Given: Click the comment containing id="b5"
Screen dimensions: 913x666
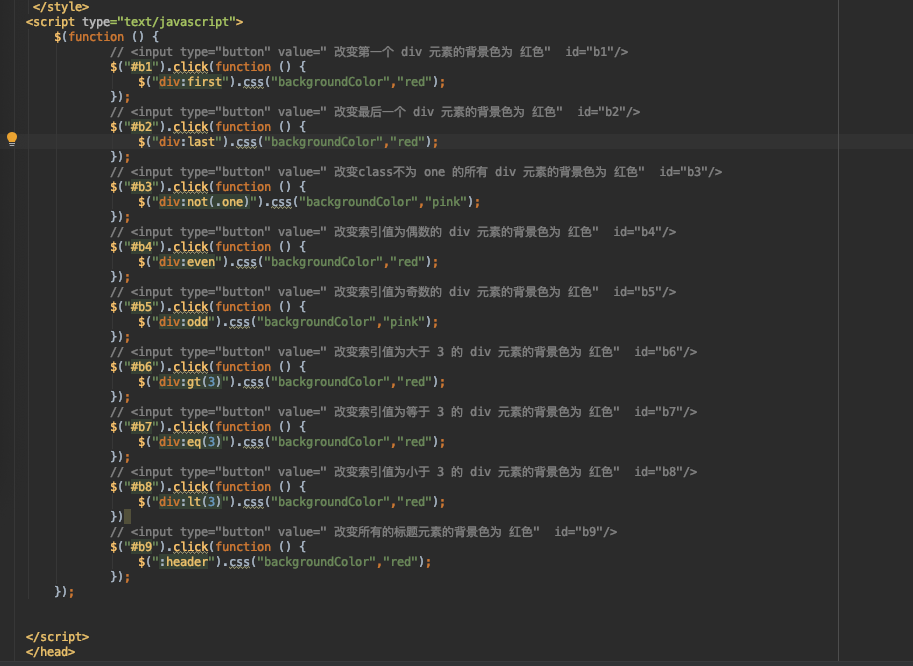Looking at the screenshot, I should point(393,292).
